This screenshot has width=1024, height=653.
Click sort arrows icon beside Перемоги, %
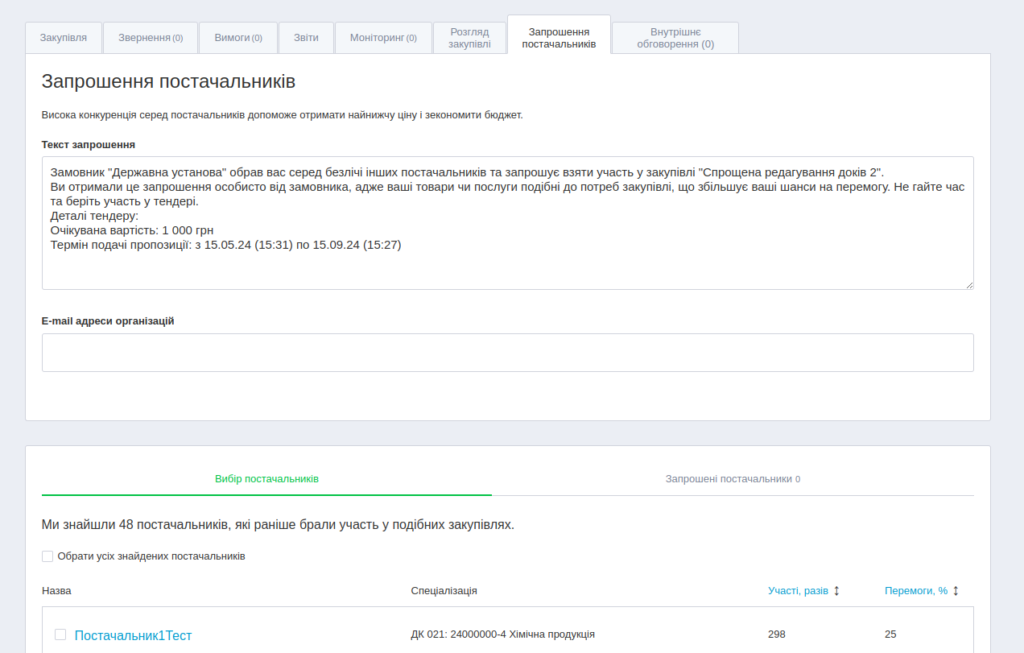pos(955,591)
